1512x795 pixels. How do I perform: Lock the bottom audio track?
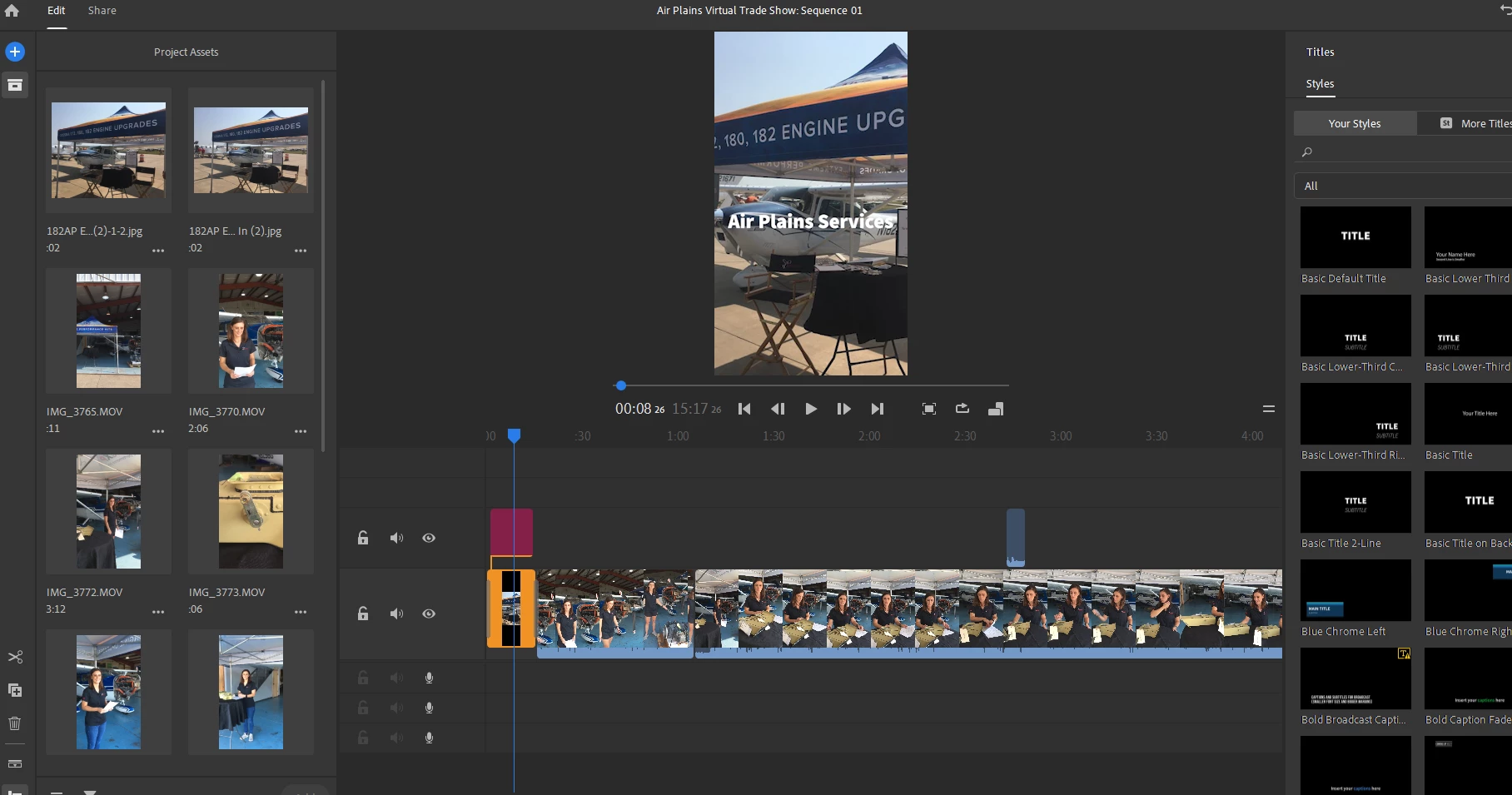(x=363, y=738)
